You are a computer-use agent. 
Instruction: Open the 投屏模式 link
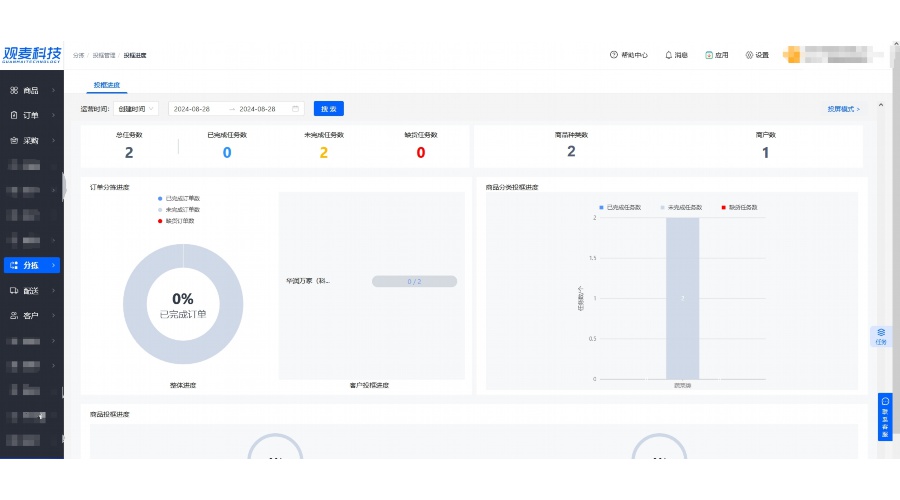(x=843, y=109)
